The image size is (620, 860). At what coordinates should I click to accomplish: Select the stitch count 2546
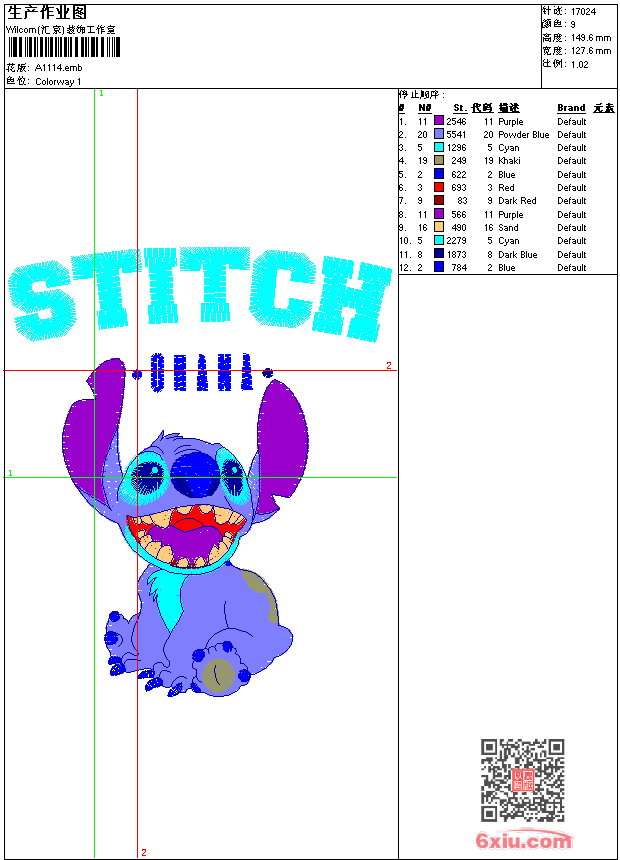pos(456,122)
